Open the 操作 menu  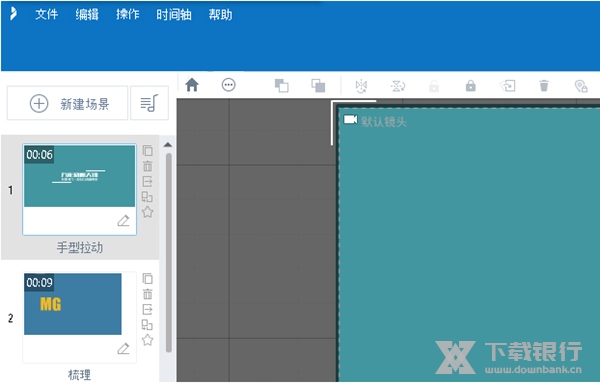point(127,15)
